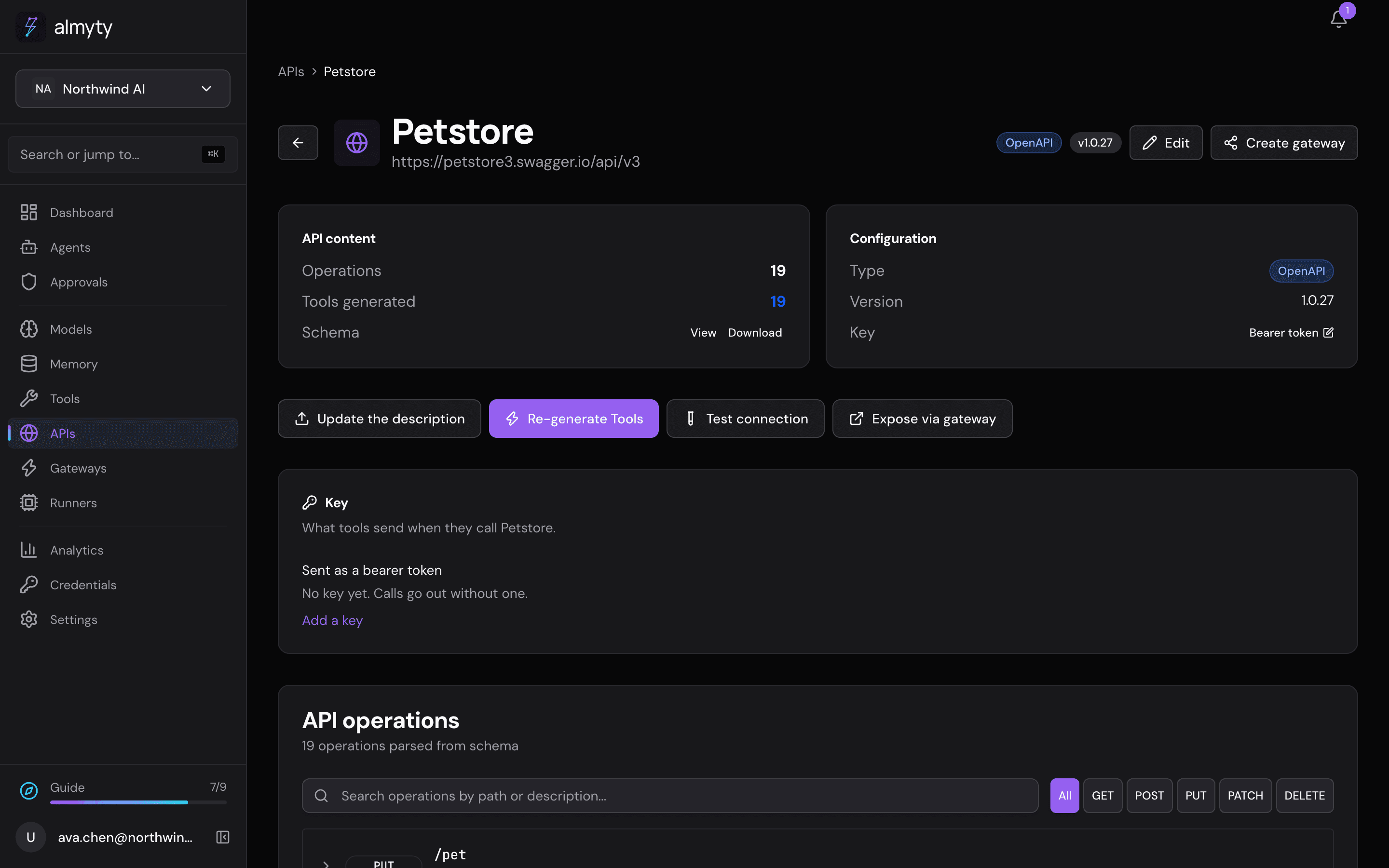Screen dimensions: 1389x868
Task: Open the Models section
Action: (123, 329)
